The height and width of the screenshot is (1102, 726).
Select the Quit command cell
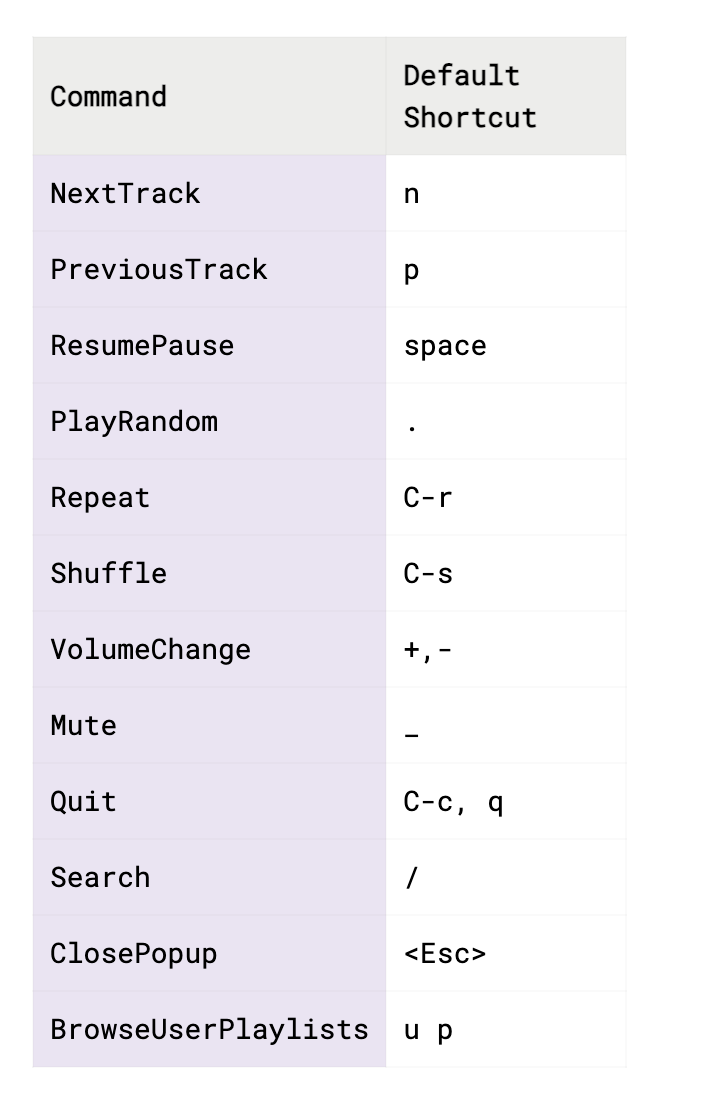tap(209, 801)
